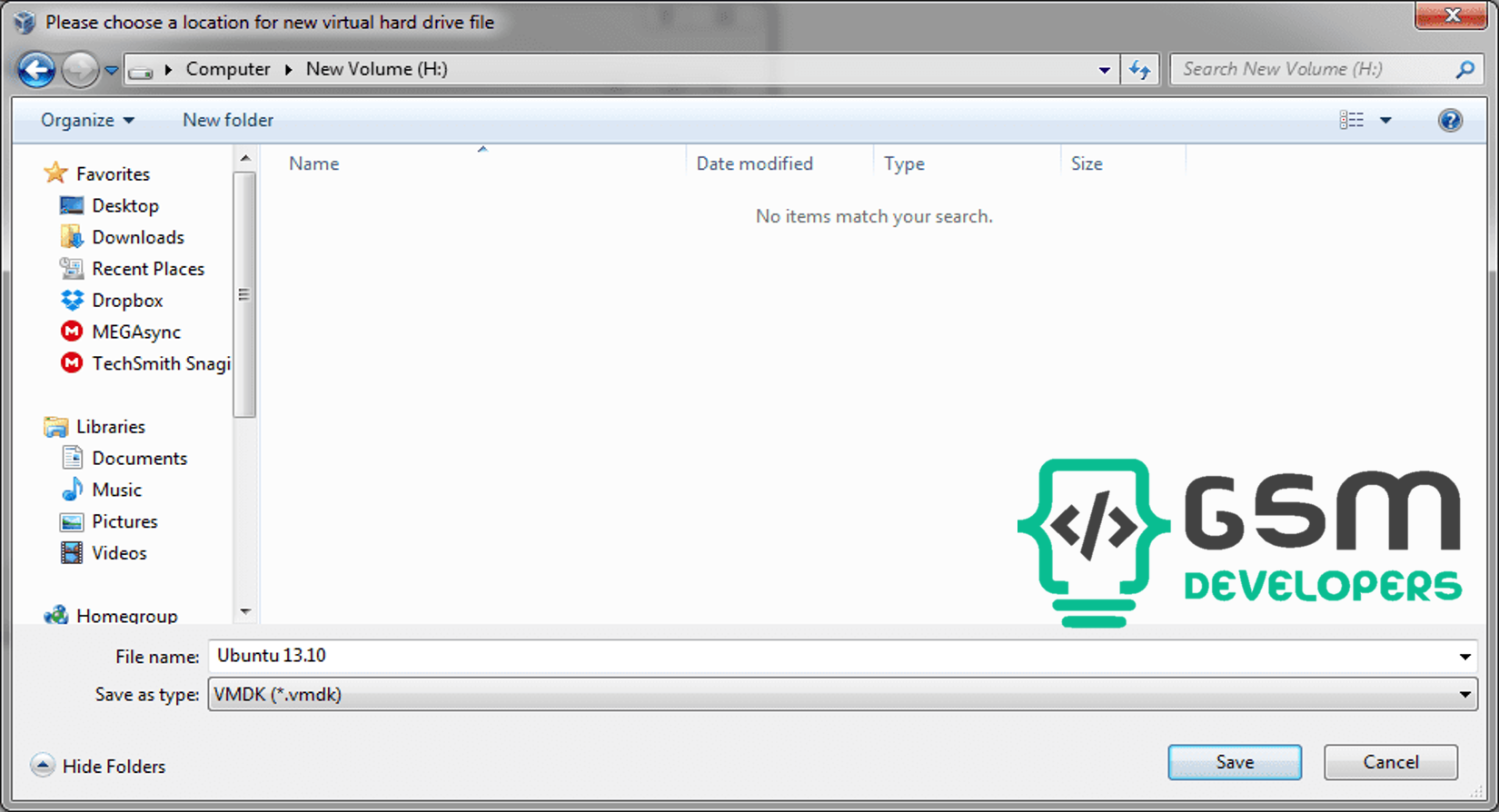
Task: Click the refresh button beside address bar
Action: click(x=1140, y=69)
